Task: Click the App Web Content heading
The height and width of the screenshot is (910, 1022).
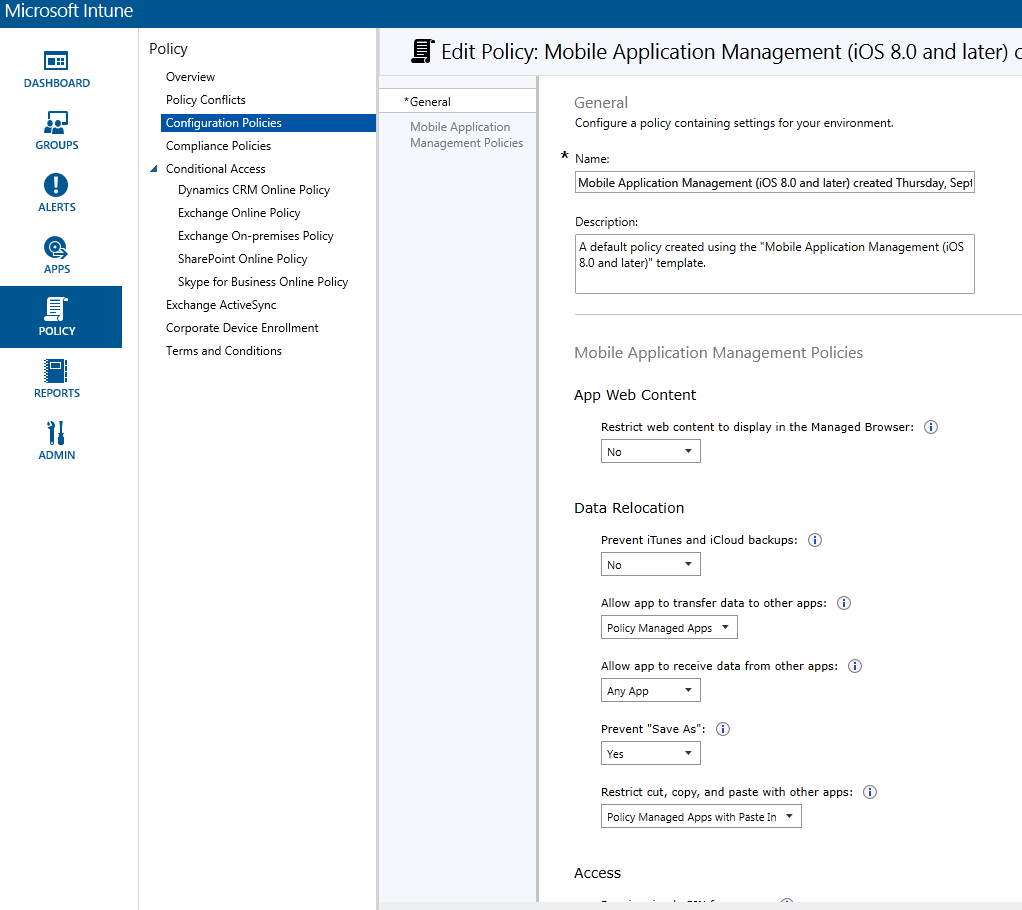Action: coord(635,395)
